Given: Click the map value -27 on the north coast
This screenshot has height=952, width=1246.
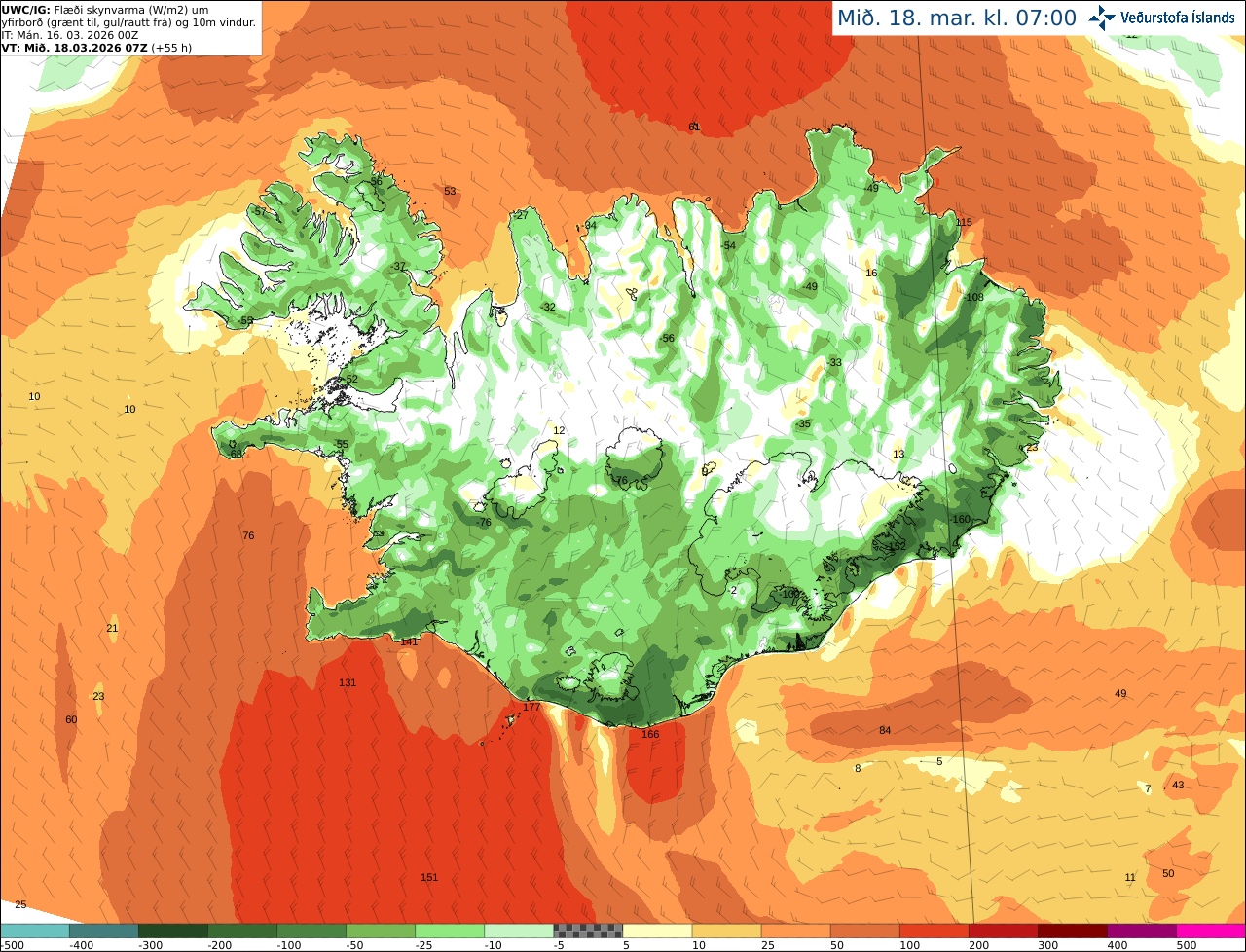Looking at the screenshot, I should (x=521, y=215).
